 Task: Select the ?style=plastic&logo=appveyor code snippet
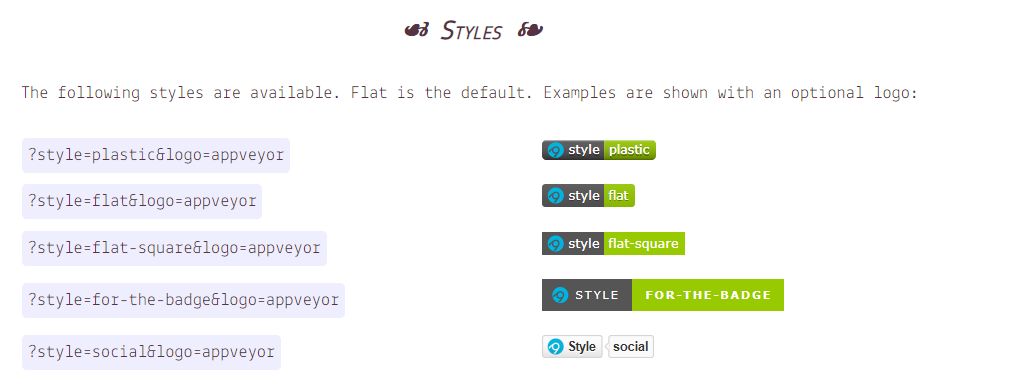pos(155,155)
